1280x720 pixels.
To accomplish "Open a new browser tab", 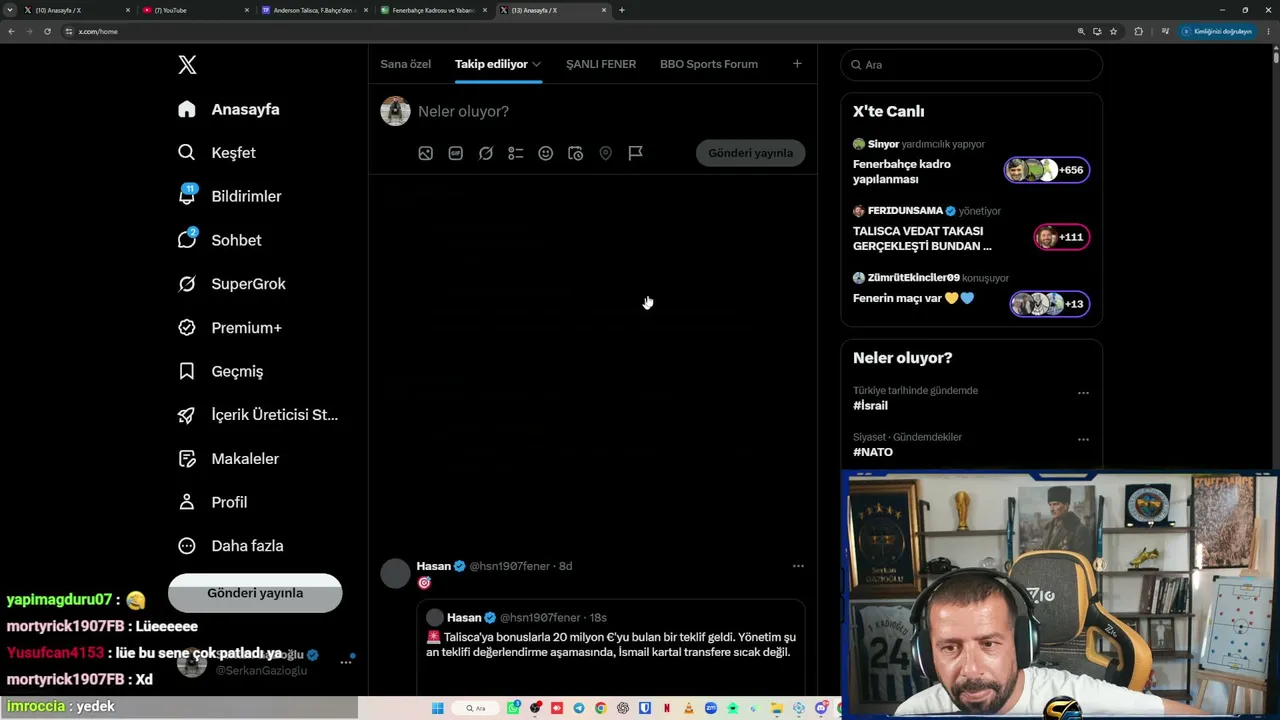I will [x=622, y=10].
